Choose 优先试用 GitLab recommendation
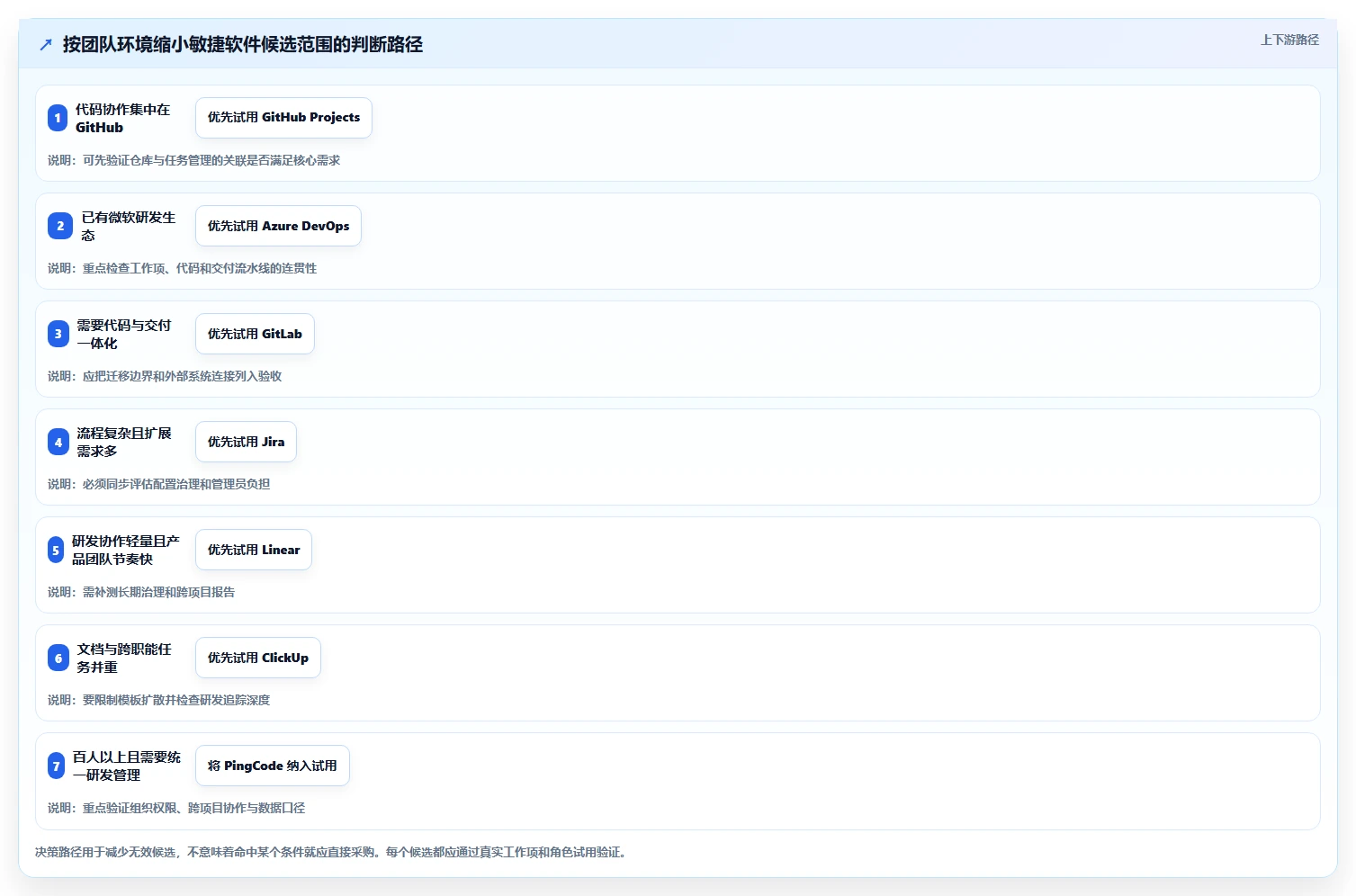The image size is (1356, 896). 255,334
